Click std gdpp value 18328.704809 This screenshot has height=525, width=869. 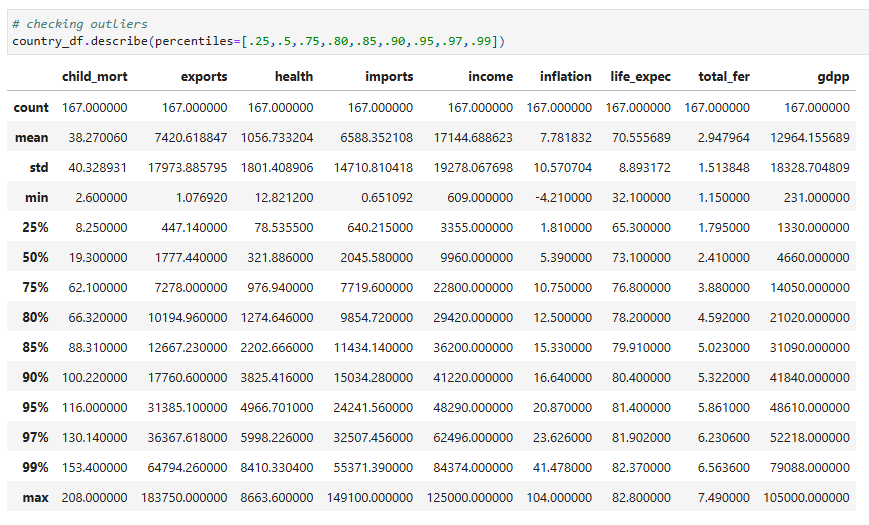810,167
